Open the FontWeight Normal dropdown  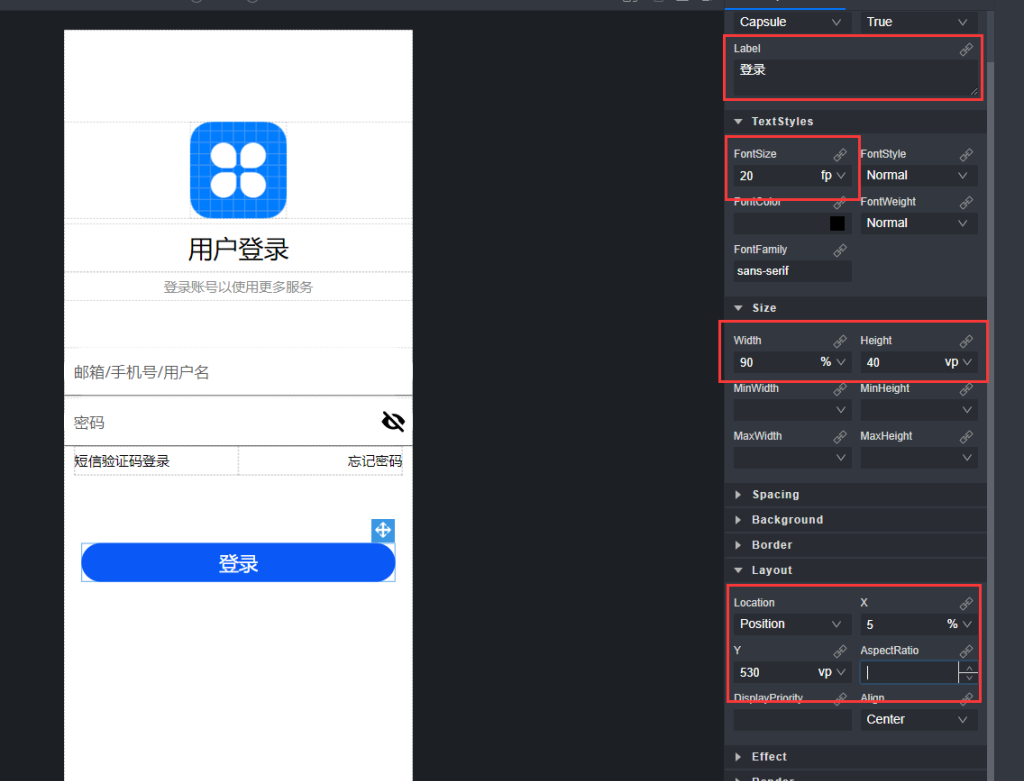pos(918,223)
